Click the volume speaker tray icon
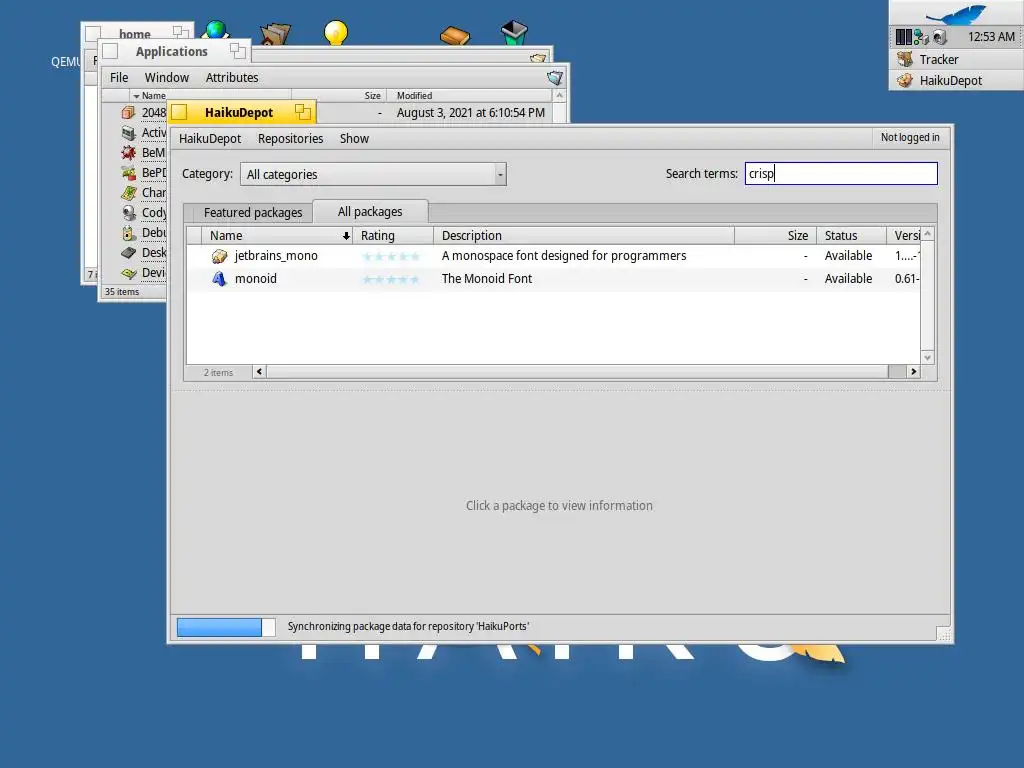 tap(939, 37)
